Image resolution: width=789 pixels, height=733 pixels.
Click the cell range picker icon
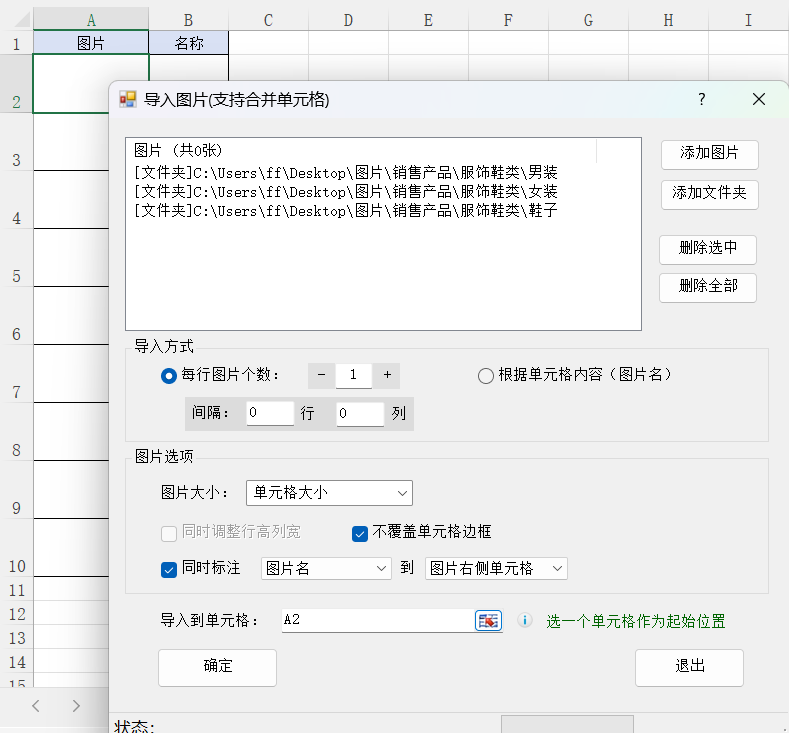(x=487, y=621)
